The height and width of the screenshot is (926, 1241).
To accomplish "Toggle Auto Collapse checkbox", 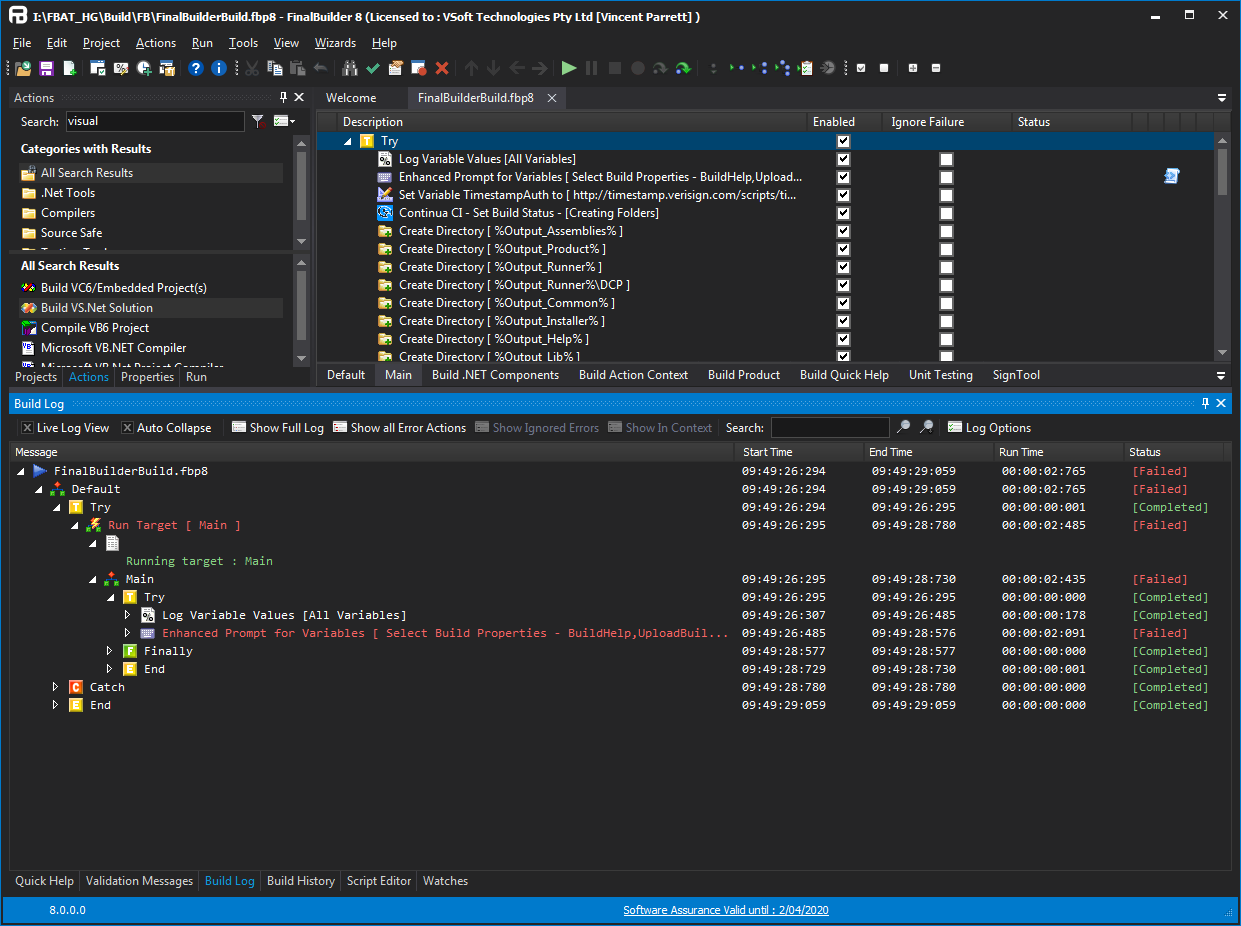I will coord(127,428).
